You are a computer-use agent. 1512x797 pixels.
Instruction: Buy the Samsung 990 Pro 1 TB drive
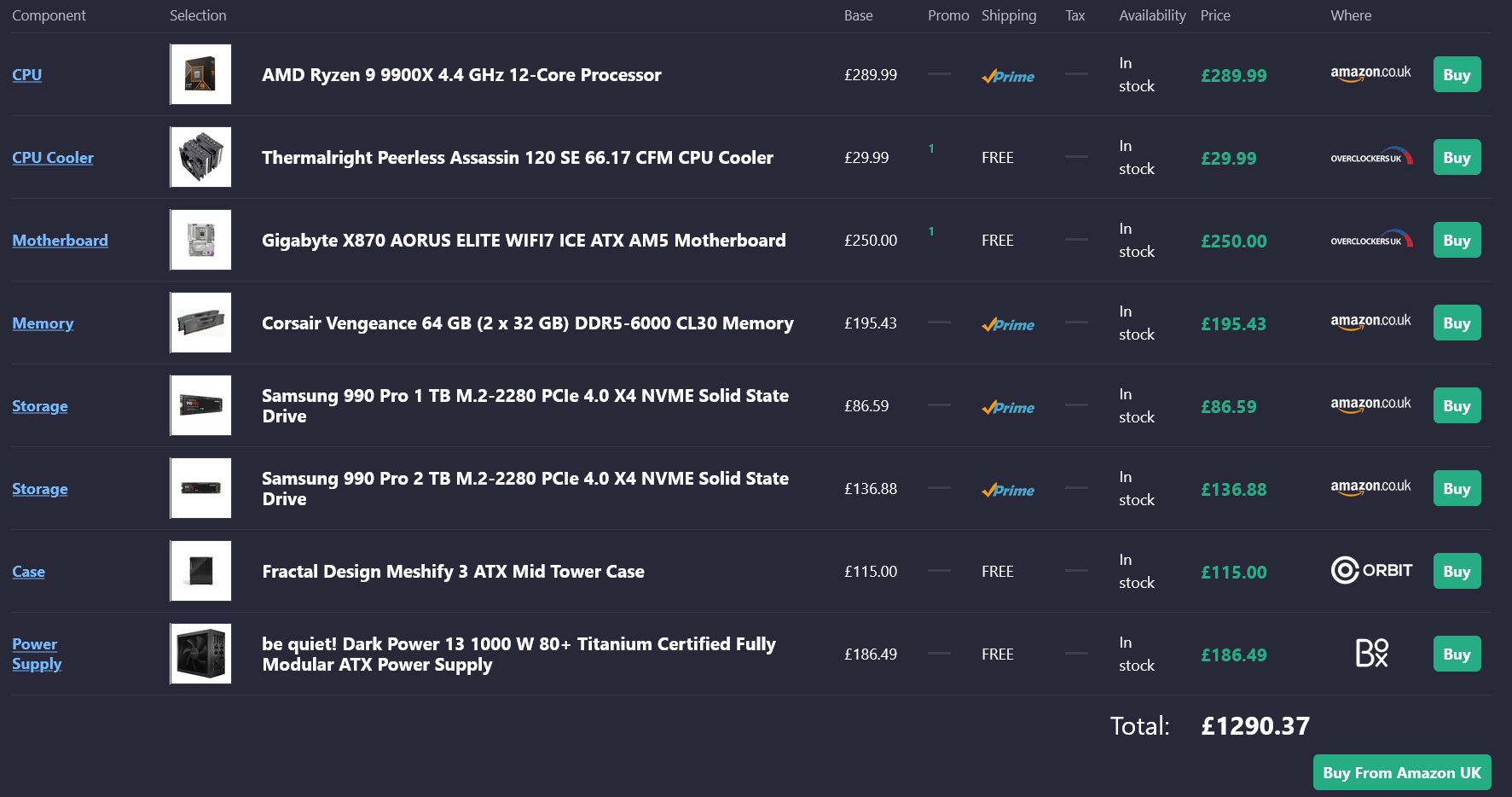(x=1457, y=405)
